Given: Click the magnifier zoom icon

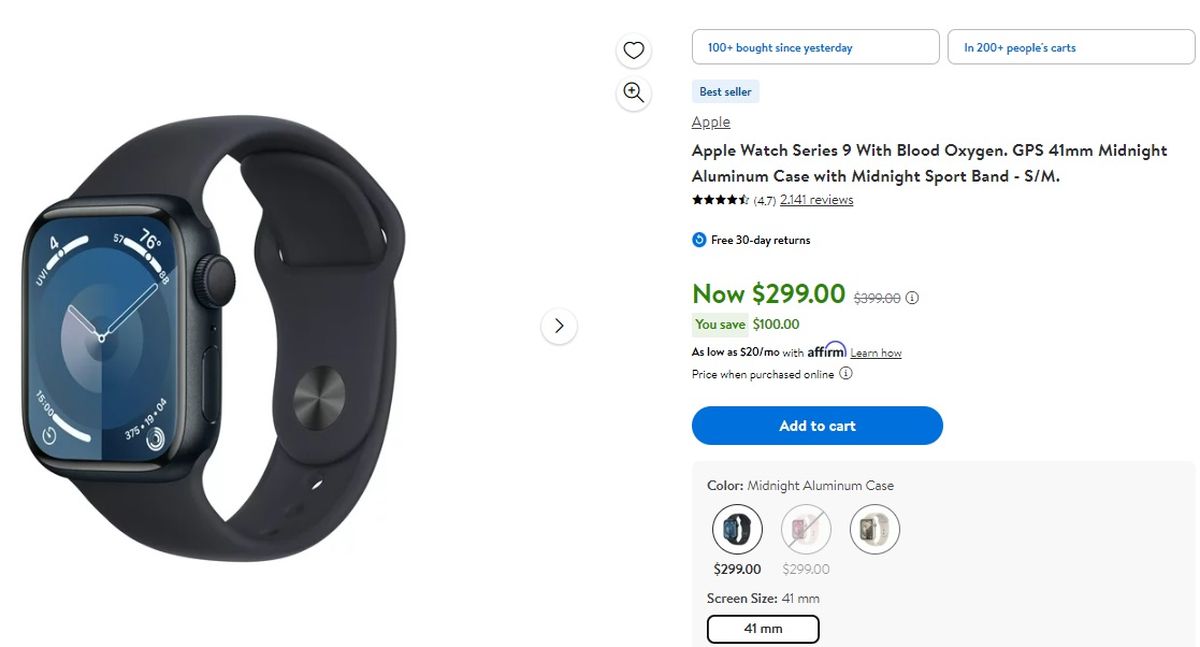Looking at the screenshot, I should coord(633,93).
